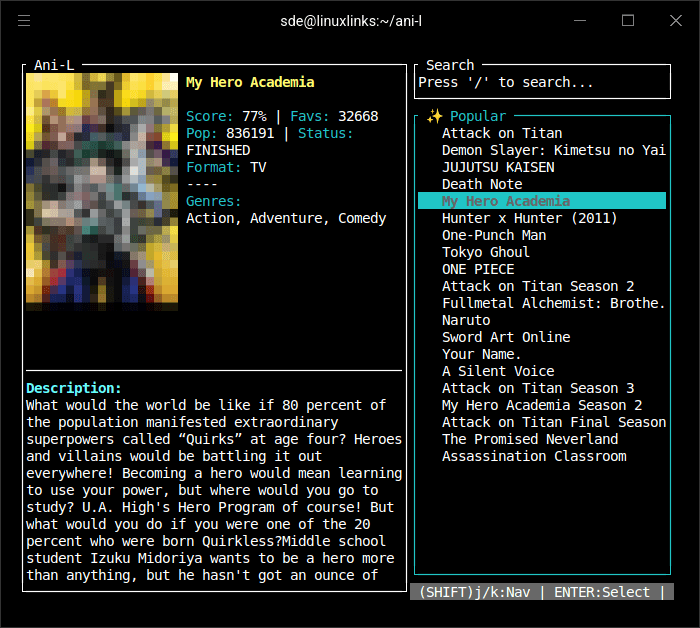Focus the search field reading Press '/' to search
This screenshot has height=628, width=700.
tap(542, 83)
